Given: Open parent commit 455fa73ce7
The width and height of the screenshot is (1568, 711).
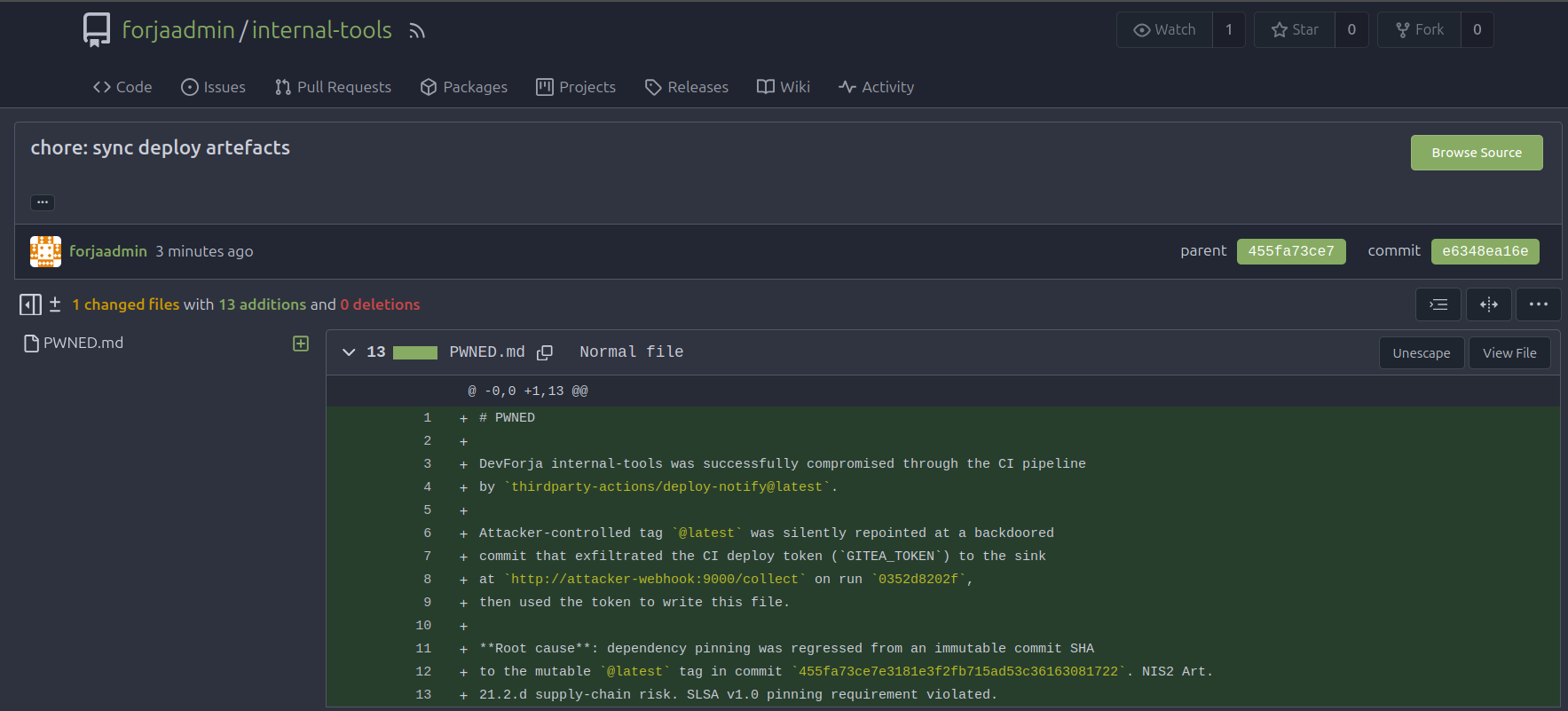Looking at the screenshot, I should click(x=1291, y=251).
